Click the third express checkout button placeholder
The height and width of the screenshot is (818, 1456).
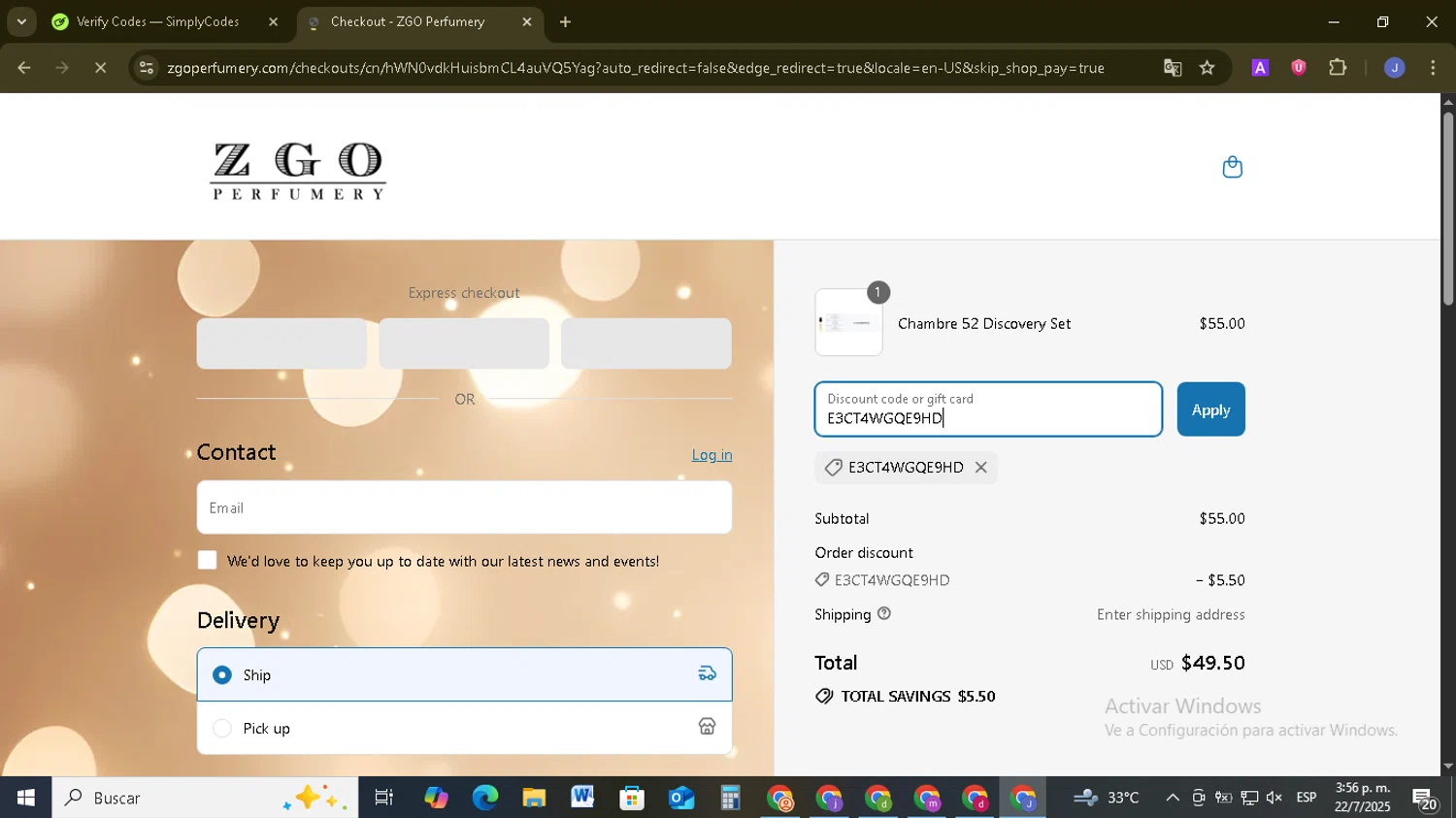click(x=646, y=344)
